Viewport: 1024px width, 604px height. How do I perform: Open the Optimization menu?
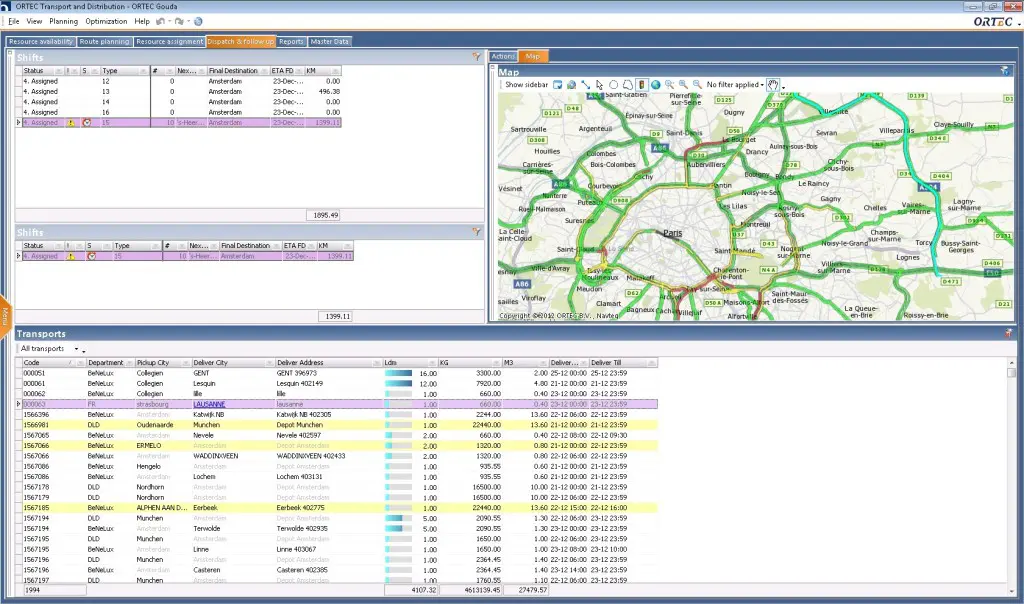click(106, 21)
